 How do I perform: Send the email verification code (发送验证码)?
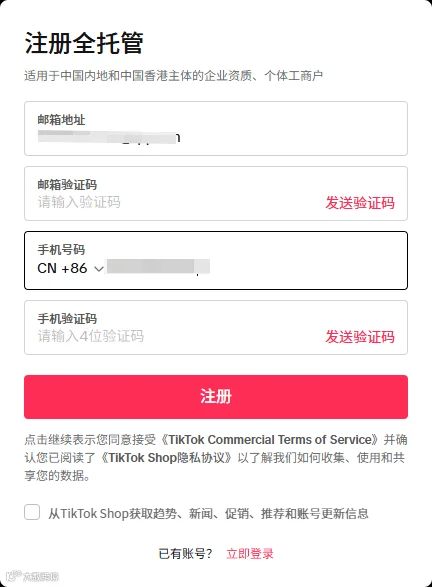[360, 203]
